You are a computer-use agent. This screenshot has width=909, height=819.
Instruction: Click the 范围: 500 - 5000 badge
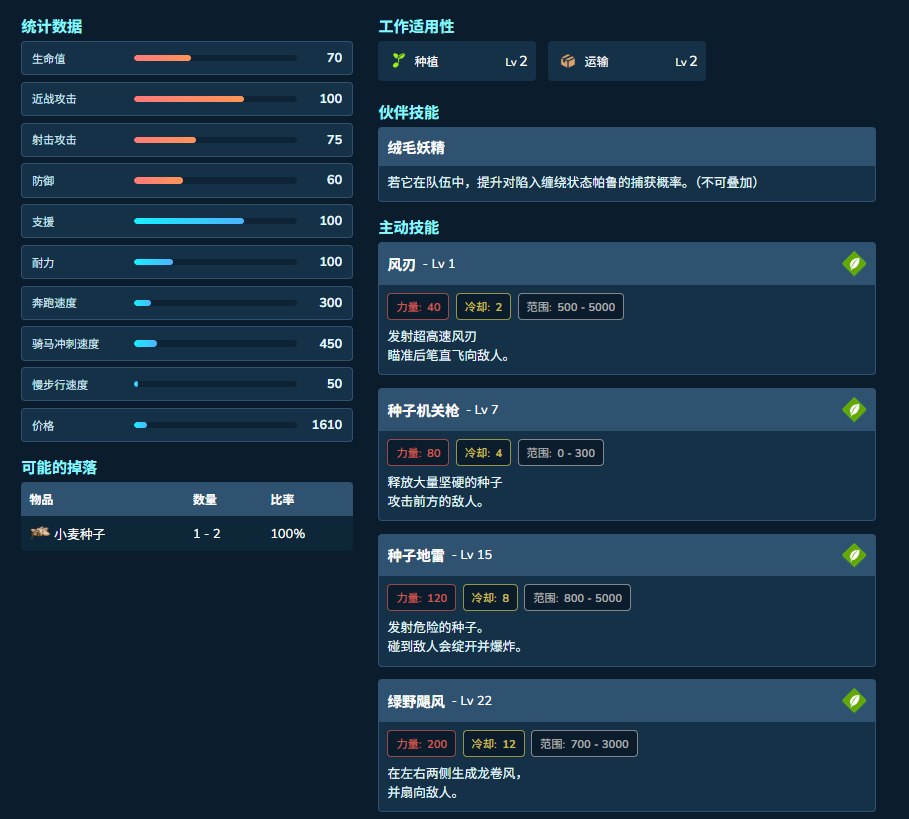pos(570,307)
